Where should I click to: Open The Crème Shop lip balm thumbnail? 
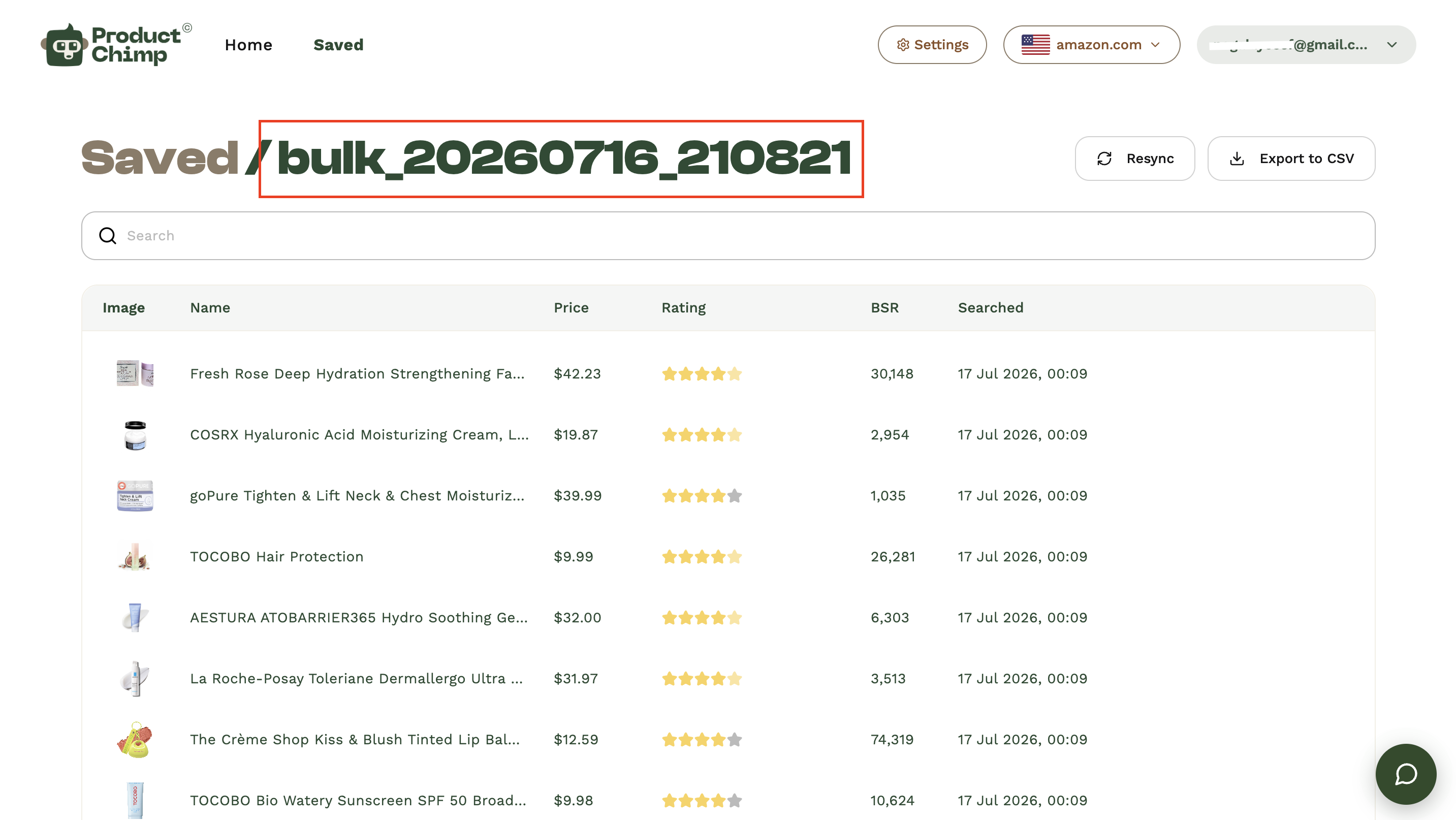click(x=135, y=740)
